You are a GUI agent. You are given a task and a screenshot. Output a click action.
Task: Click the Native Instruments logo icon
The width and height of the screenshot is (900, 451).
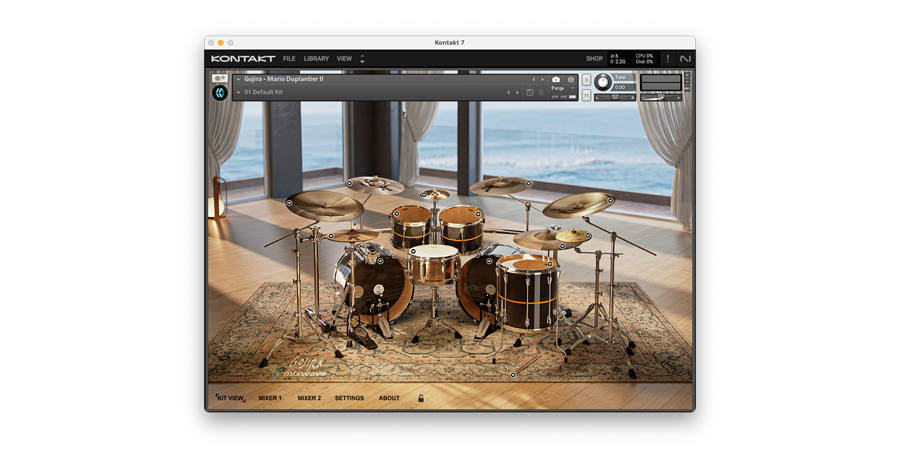685,58
